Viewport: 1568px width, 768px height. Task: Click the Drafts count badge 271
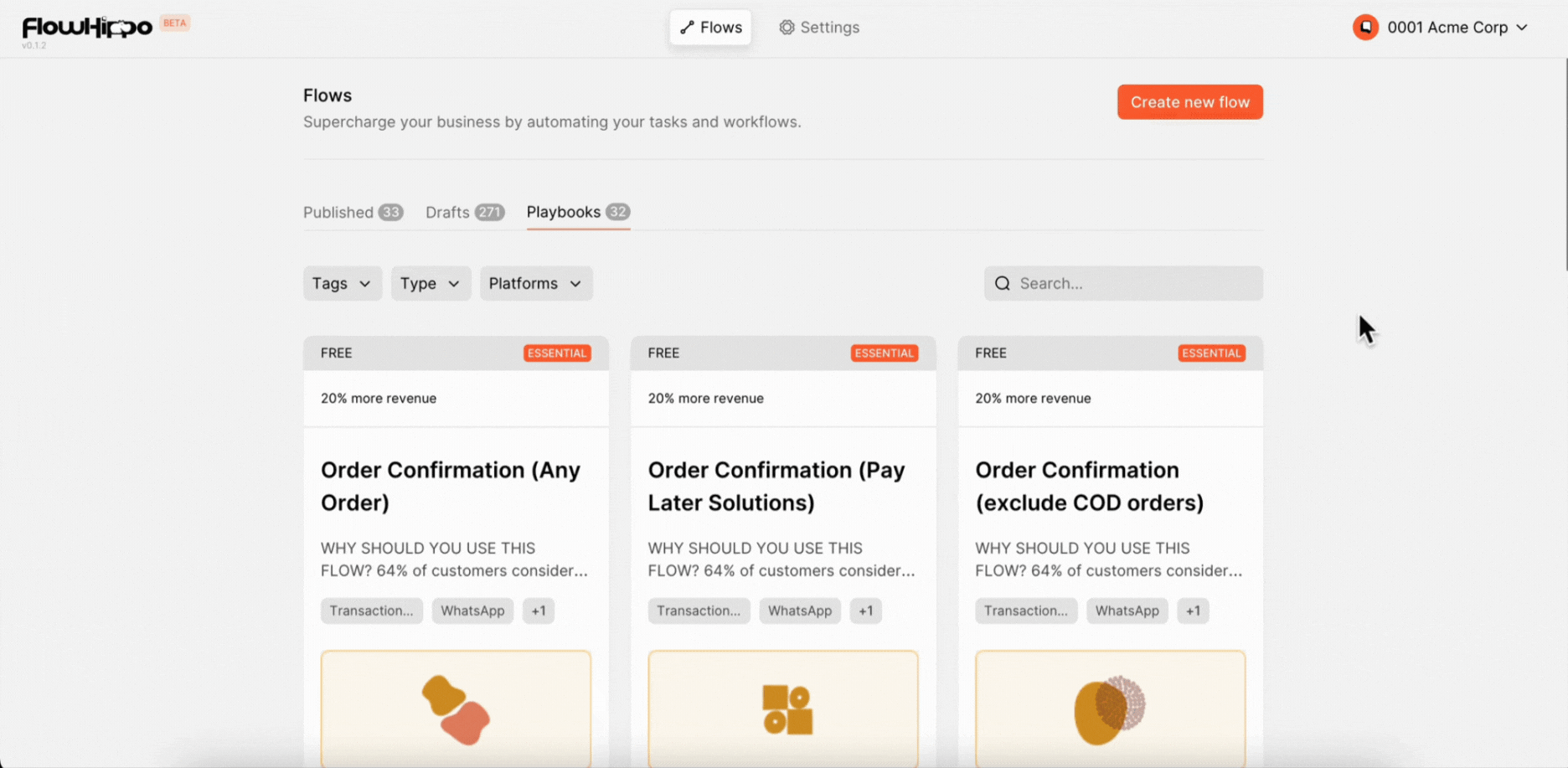[x=490, y=213]
